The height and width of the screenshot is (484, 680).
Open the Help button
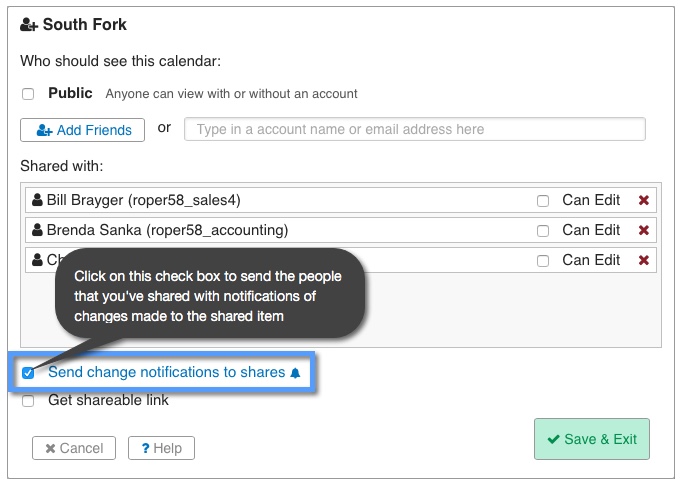161,448
